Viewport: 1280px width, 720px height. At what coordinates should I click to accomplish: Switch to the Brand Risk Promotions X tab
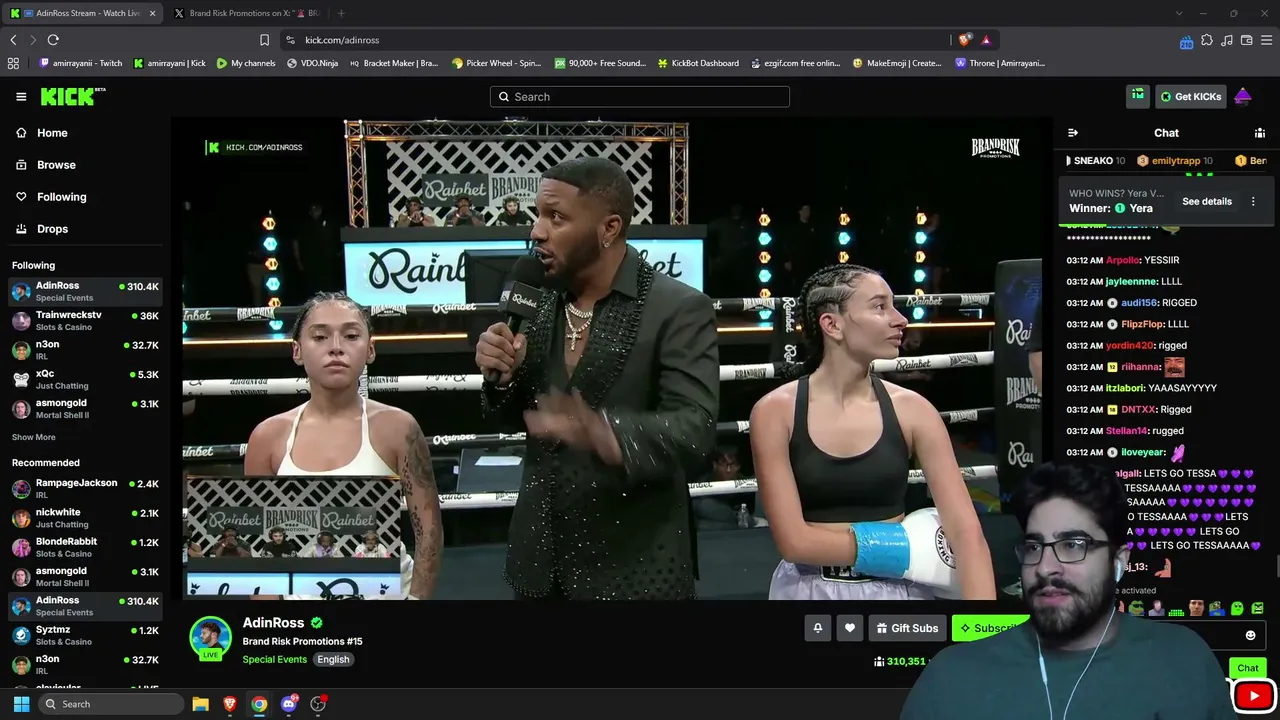click(x=246, y=13)
